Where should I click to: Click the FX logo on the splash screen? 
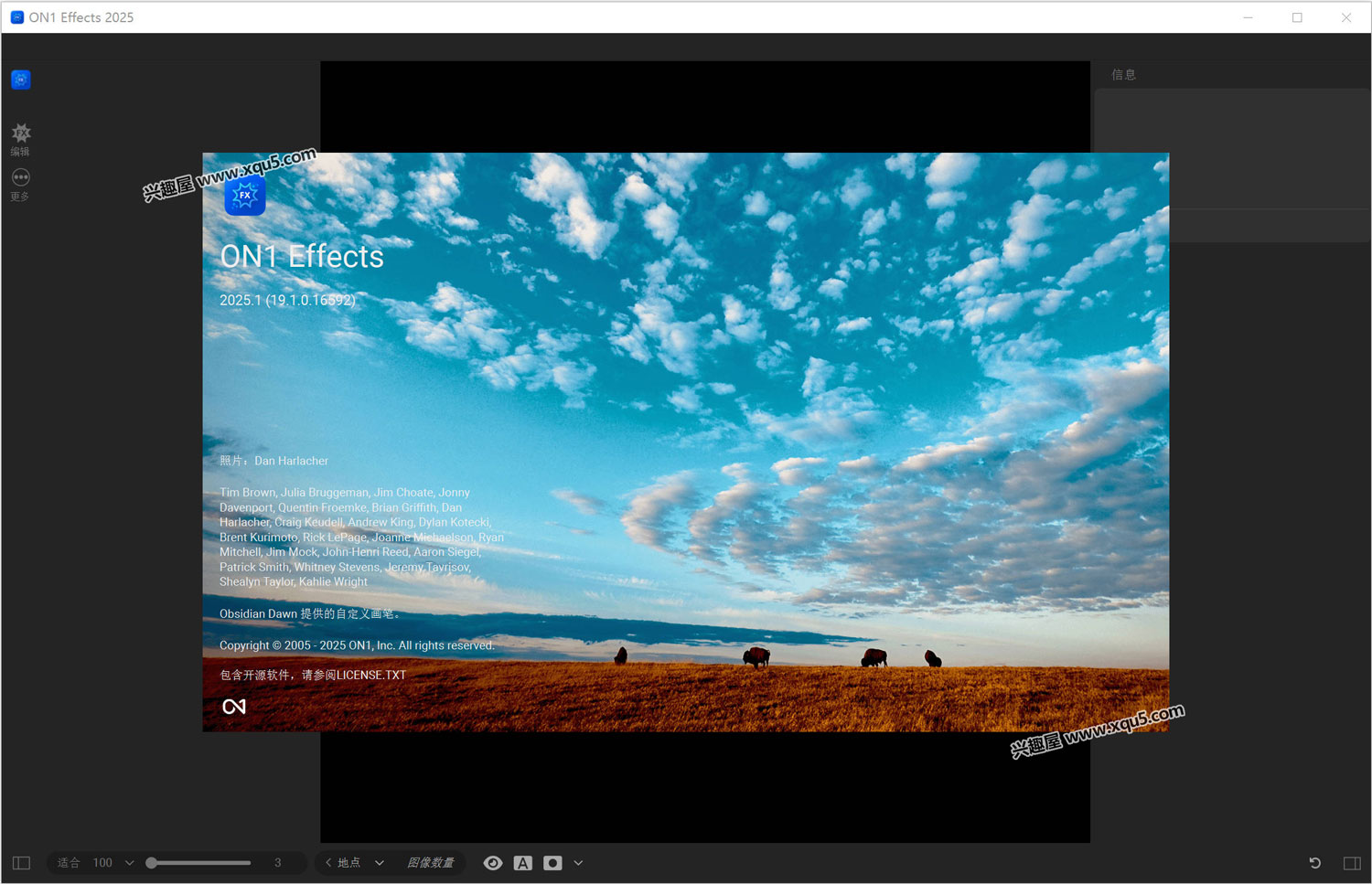point(245,195)
